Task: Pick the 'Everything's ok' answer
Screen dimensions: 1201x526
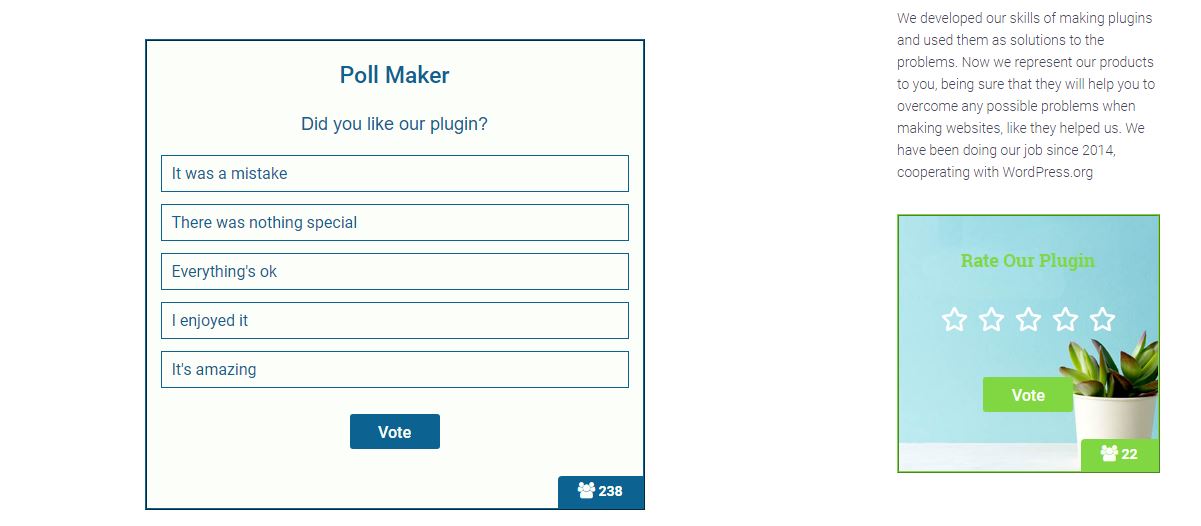Action: point(394,271)
